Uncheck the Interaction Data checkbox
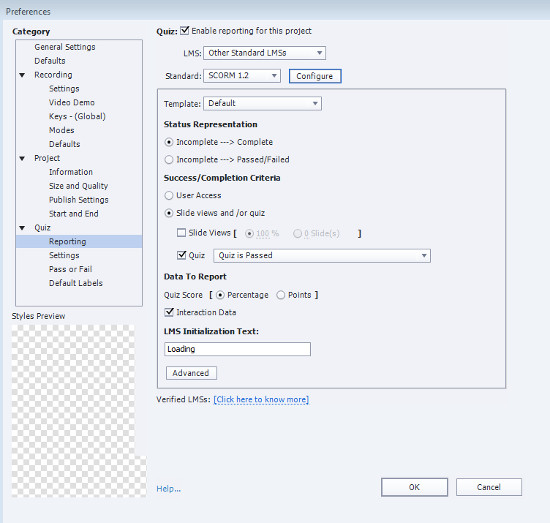 (169, 312)
